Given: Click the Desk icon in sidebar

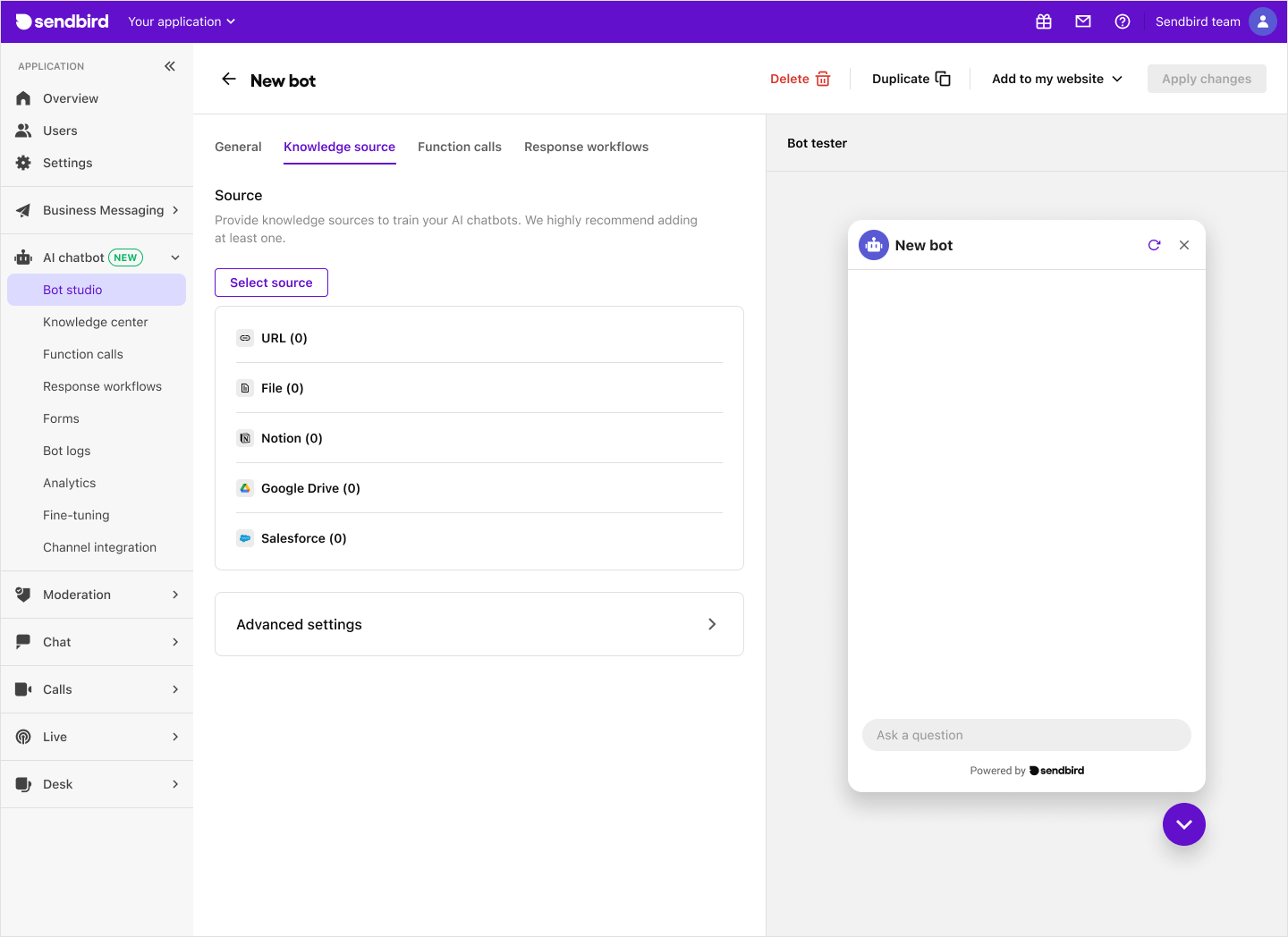Looking at the screenshot, I should tap(23, 784).
